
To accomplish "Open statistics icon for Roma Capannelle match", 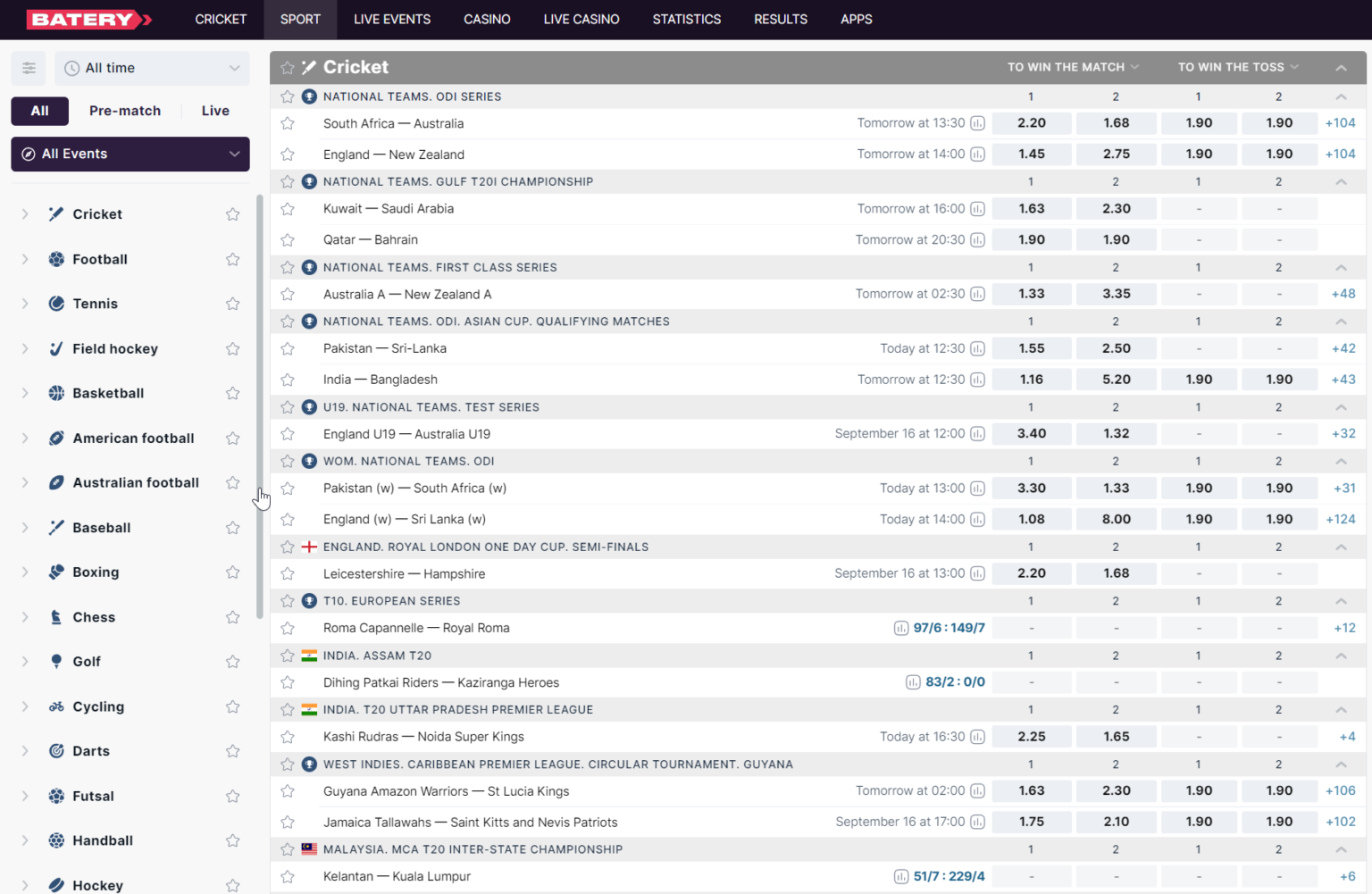I will pyautogui.click(x=900, y=628).
